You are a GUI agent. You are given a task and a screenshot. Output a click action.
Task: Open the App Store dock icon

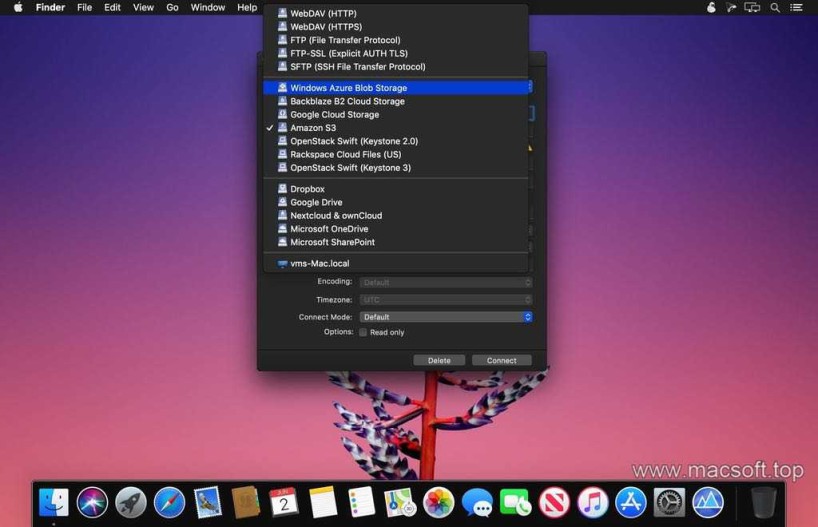point(630,501)
